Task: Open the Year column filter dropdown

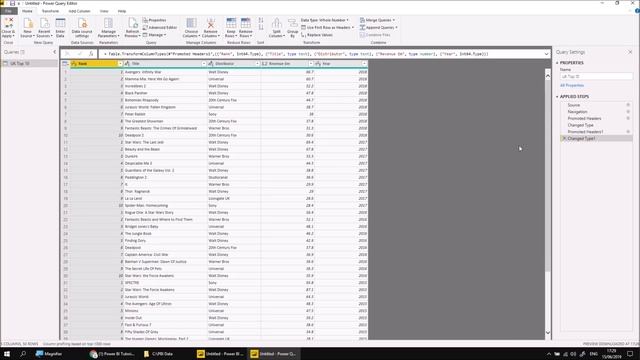Action: click(x=364, y=64)
